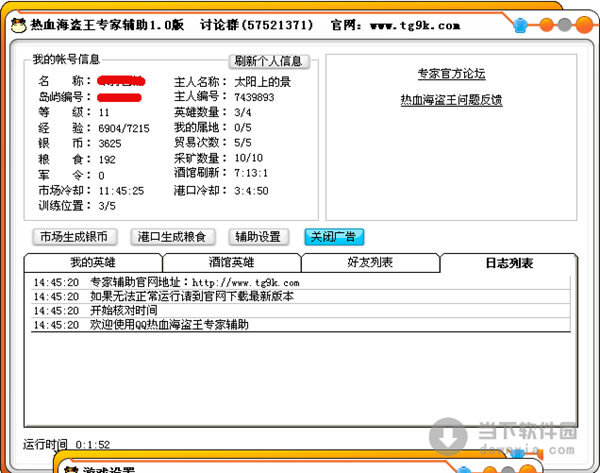
Task: Click the app mascot icon in title bar
Action: click(18, 26)
